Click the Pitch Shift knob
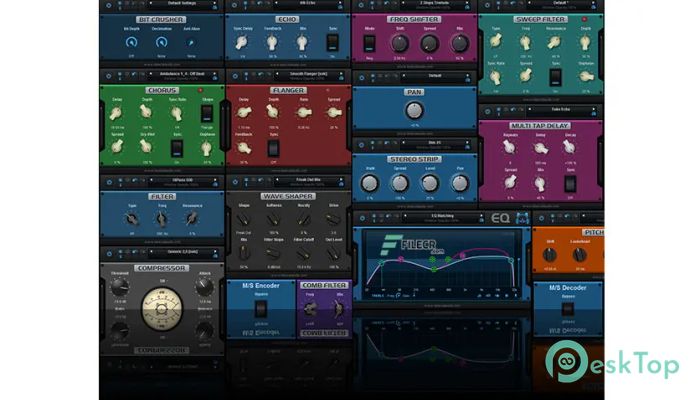 tap(550, 254)
